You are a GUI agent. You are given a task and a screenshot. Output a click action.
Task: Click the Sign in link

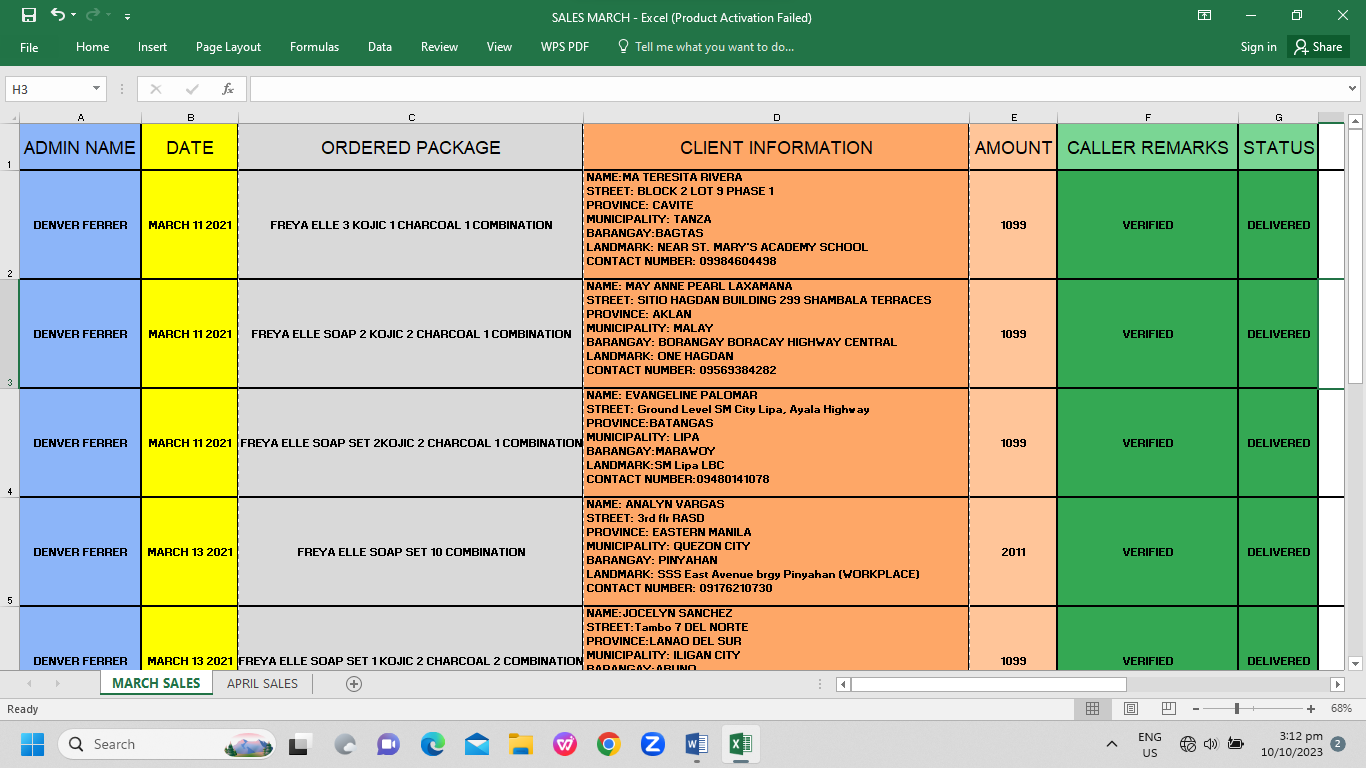coord(1258,47)
